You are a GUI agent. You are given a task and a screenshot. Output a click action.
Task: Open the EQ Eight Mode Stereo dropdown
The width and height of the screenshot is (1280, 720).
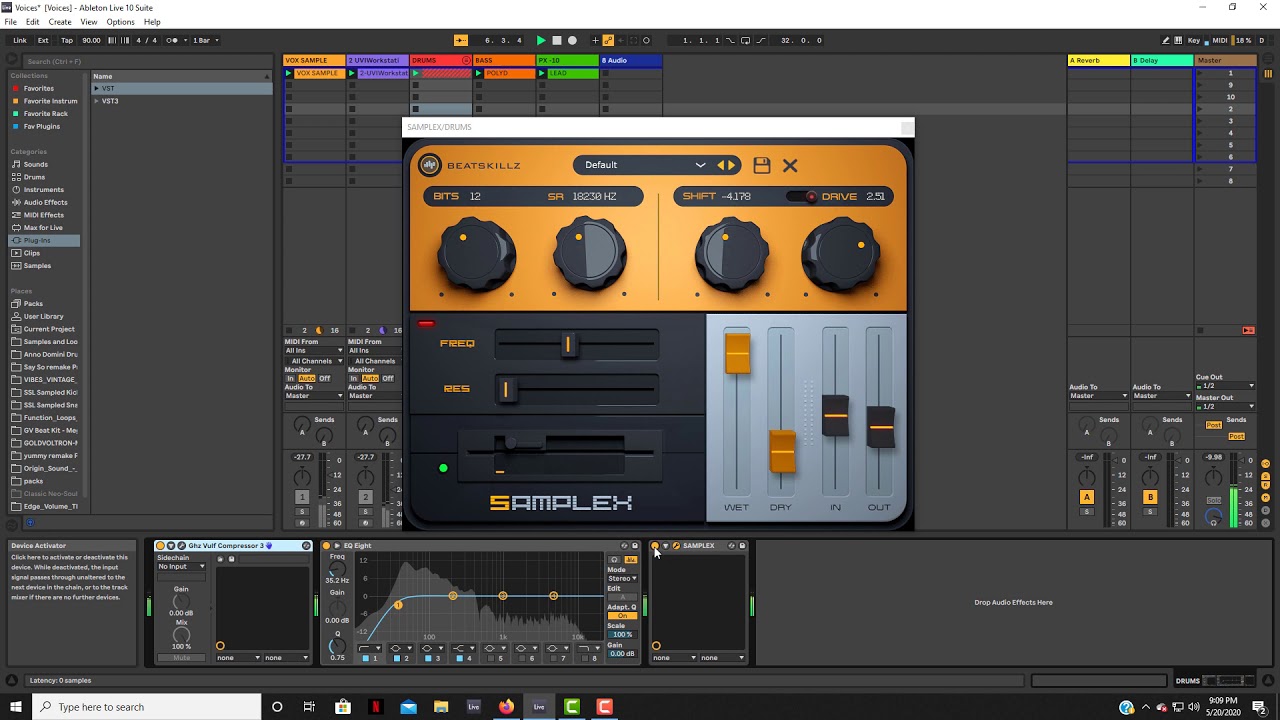(622, 578)
